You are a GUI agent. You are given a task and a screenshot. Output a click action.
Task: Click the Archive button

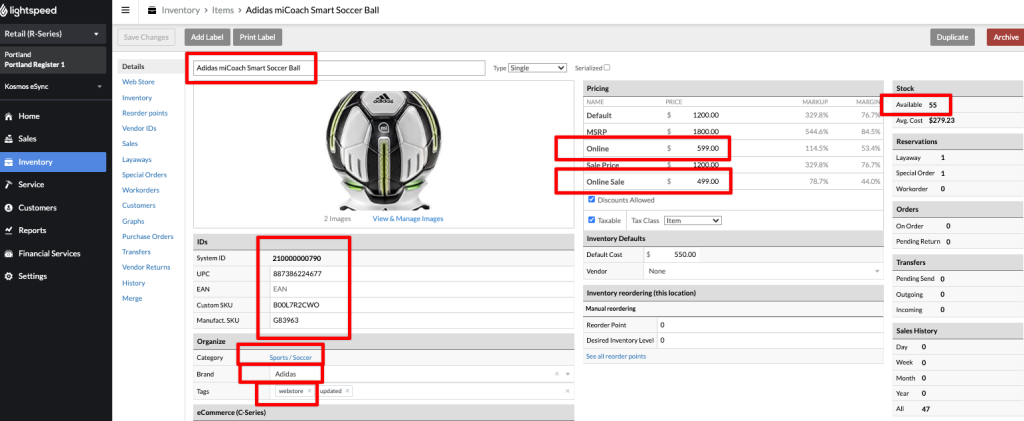(1006, 37)
